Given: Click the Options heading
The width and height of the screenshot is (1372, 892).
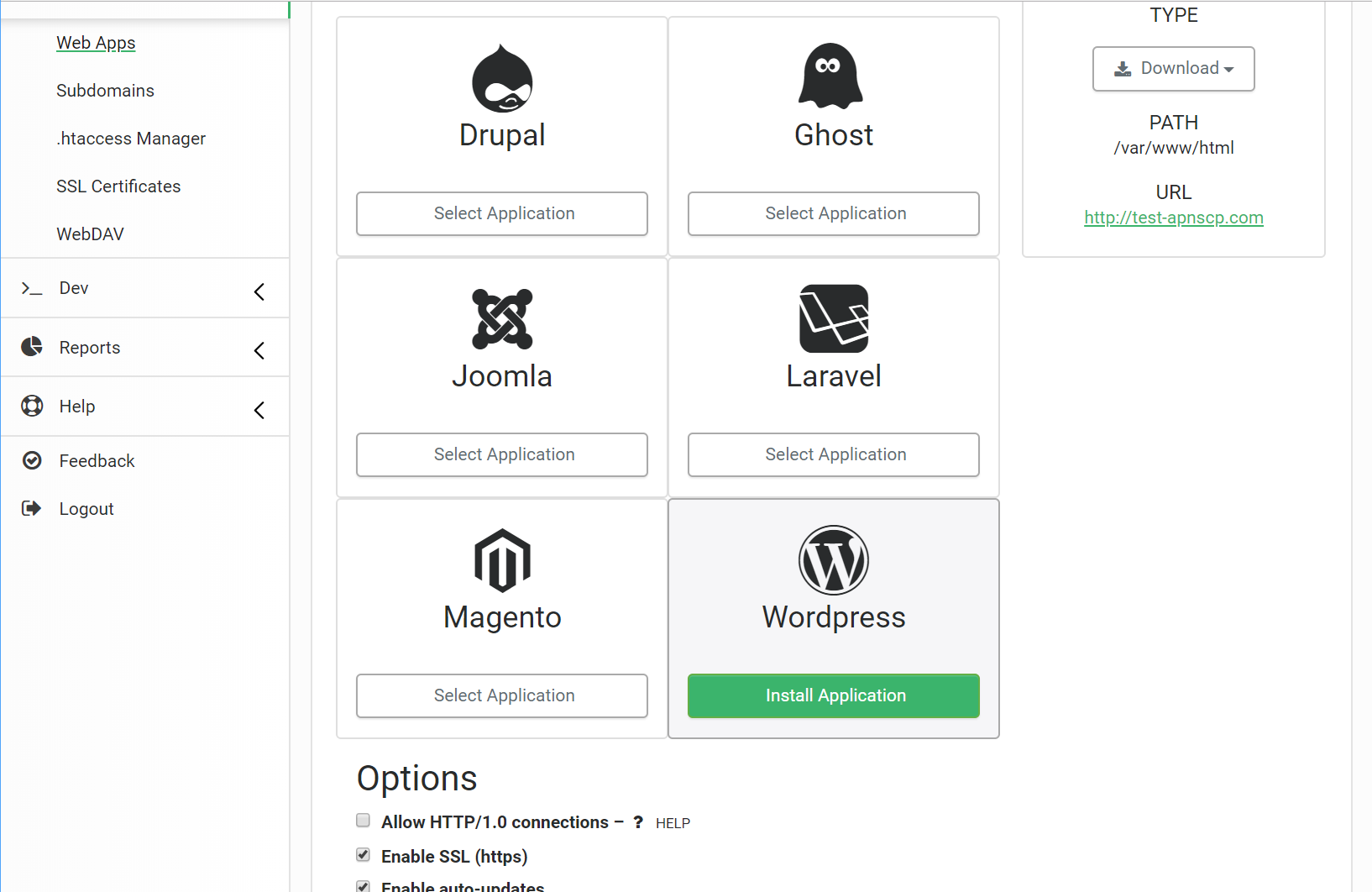Looking at the screenshot, I should [x=417, y=779].
